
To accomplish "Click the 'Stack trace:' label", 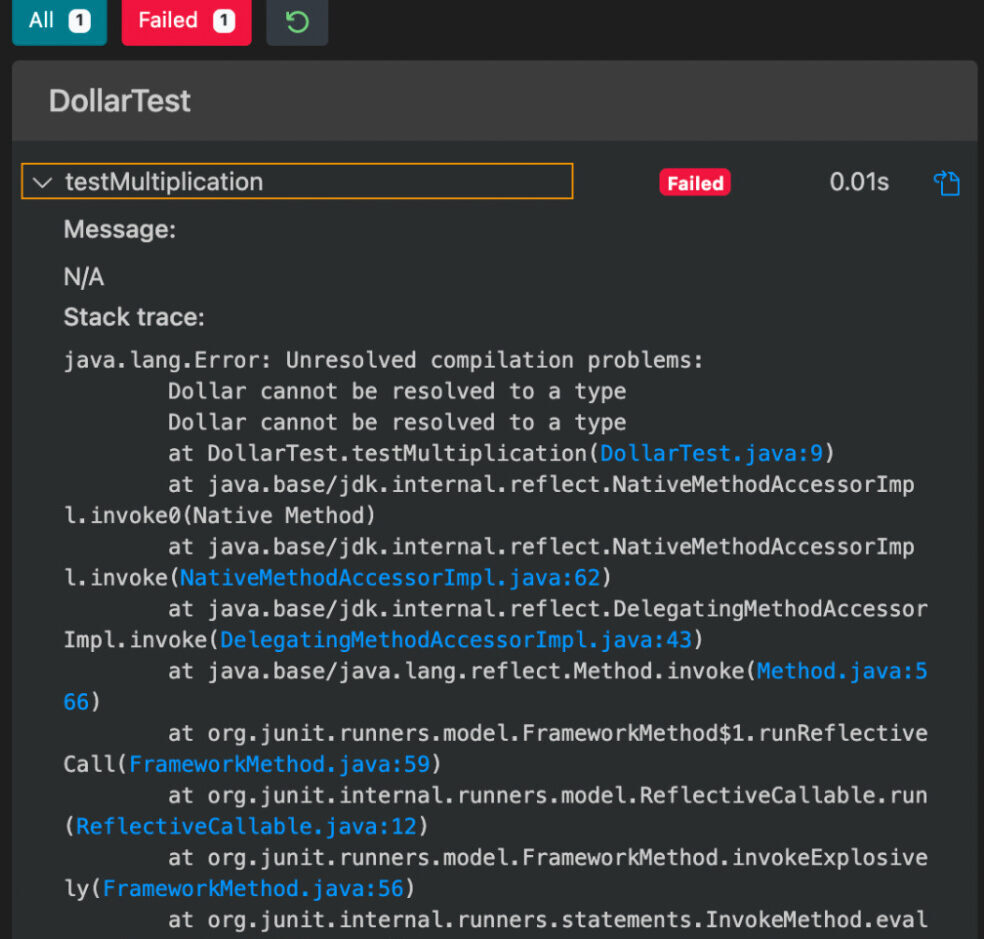I will (x=134, y=317).
